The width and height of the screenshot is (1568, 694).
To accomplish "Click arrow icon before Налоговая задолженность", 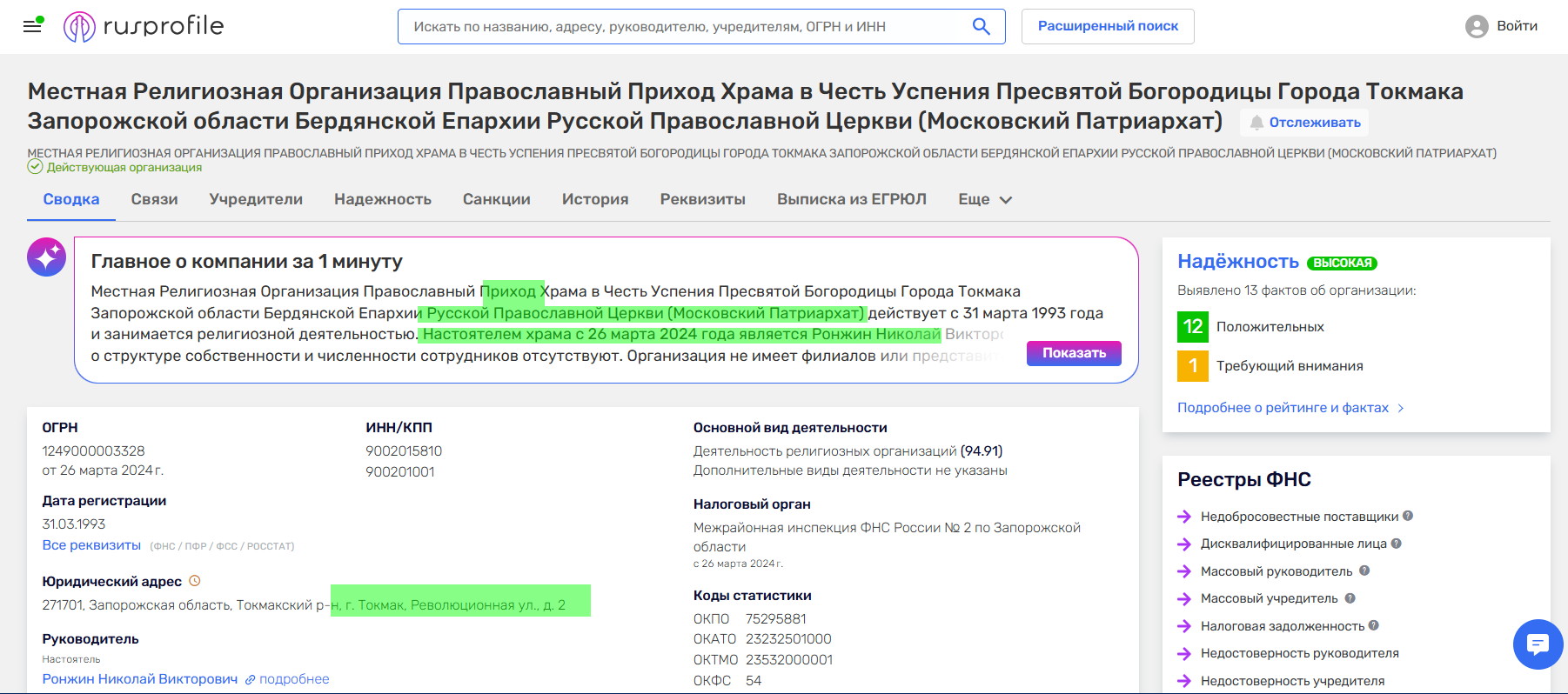I will click(1184, 626).
